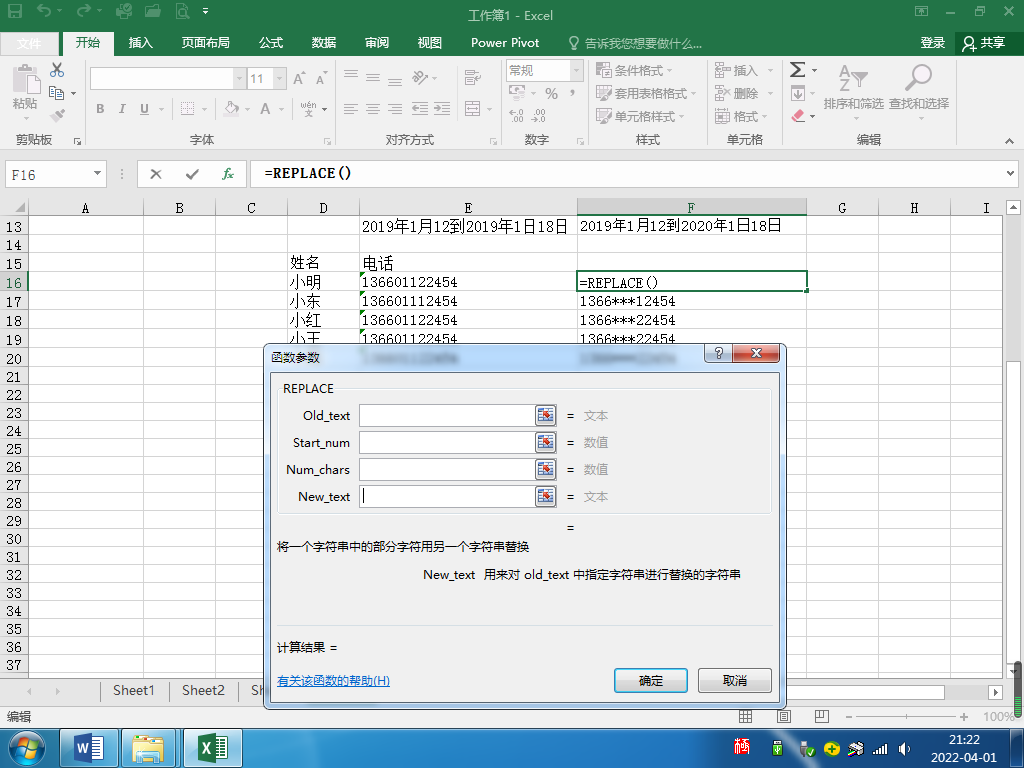Open the Conditional Formatting dropdown
Viewport: 1024px width, 768px height.
(634, 71)
